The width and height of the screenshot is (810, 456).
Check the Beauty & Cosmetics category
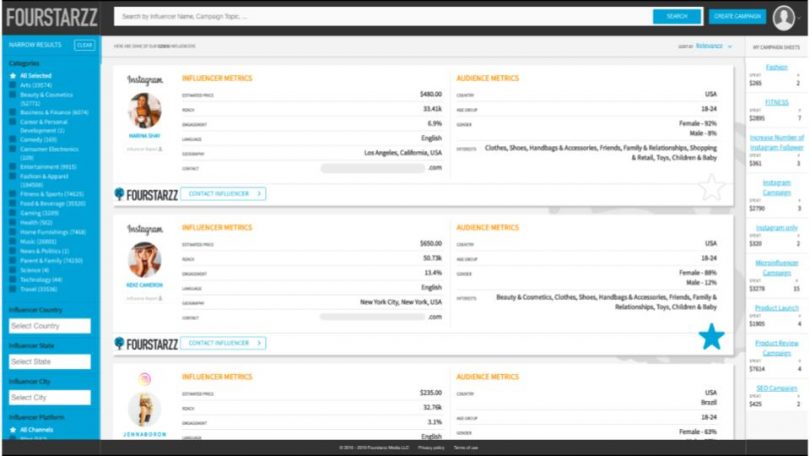[13, 95]
